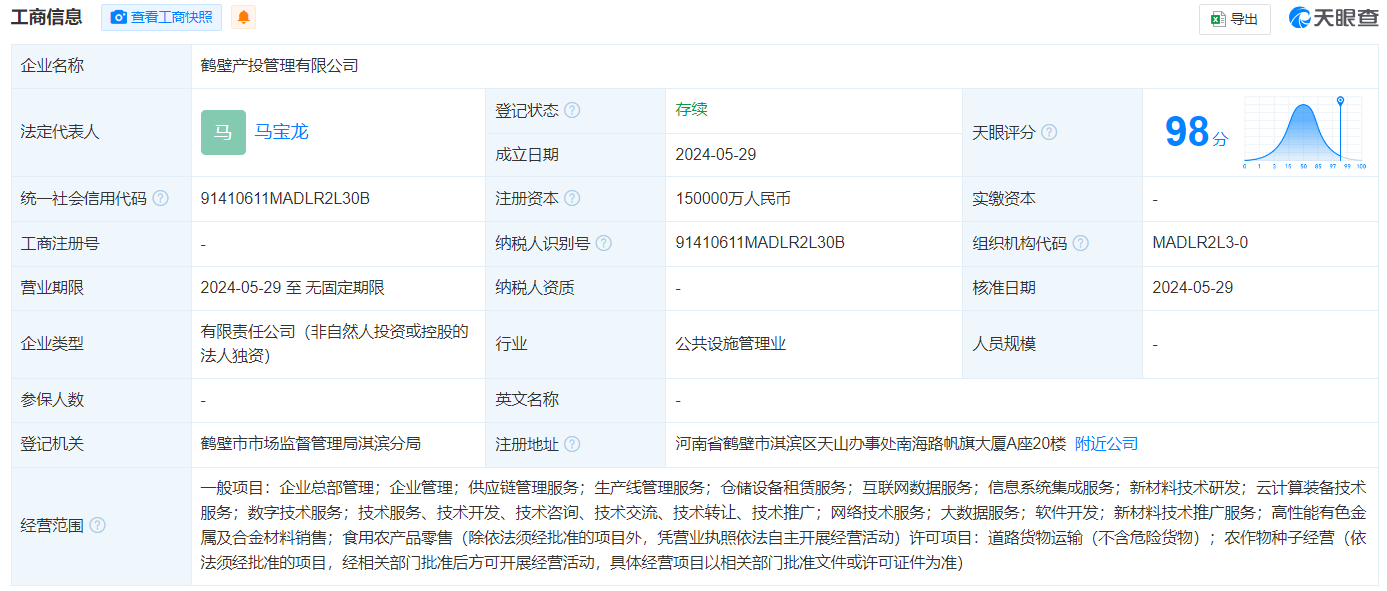This screenshot has height=591, width=1387.
Task: Click help icon beside 统一社会信用代码
Action: pyautogui.click(x=160, y=198)
